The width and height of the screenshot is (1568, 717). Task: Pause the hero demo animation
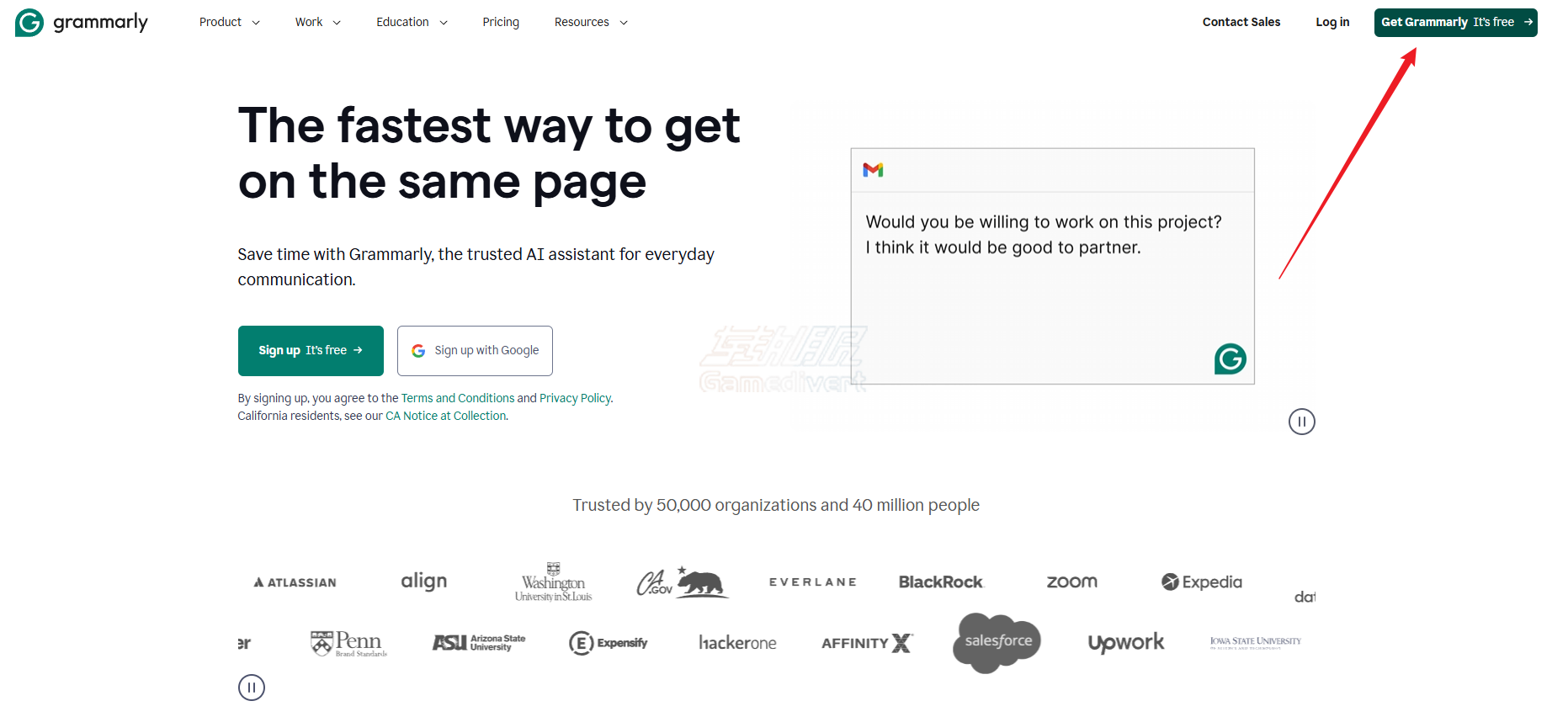coord(1301,422)
